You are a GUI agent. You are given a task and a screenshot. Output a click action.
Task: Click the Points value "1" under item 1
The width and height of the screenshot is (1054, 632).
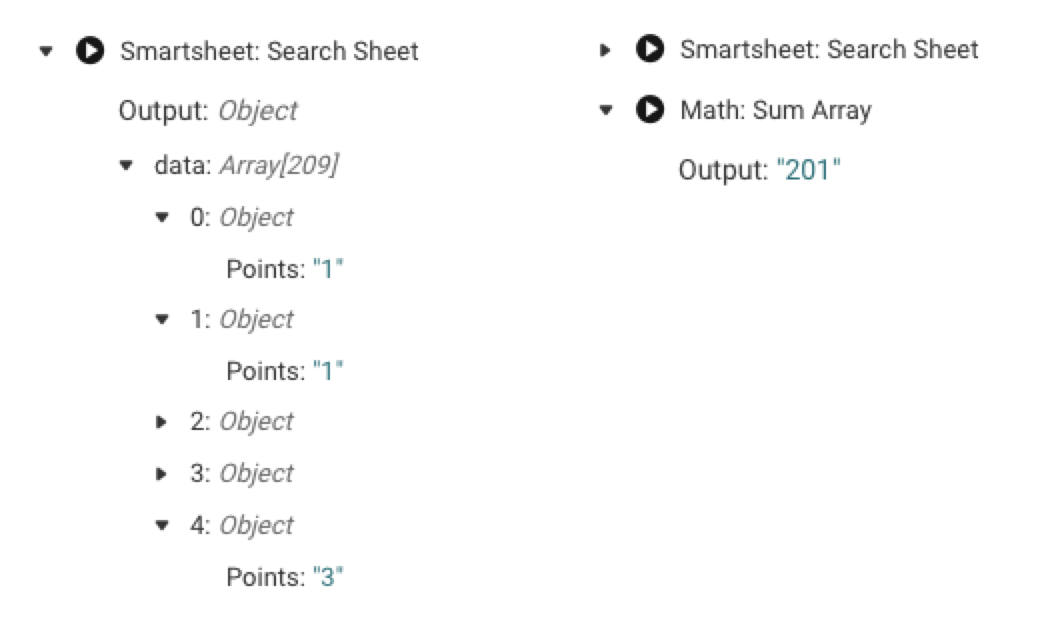[327, 371]
